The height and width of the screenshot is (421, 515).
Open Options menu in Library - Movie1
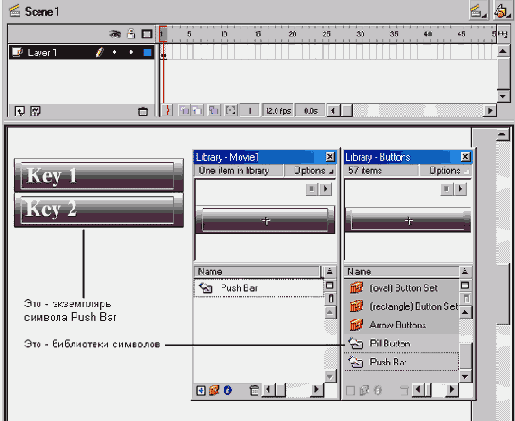[310, 171]
